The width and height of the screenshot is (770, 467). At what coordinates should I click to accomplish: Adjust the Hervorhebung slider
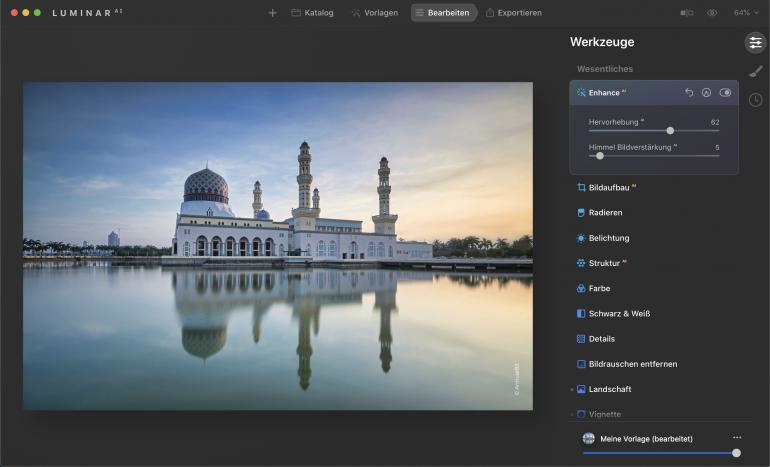670,131
